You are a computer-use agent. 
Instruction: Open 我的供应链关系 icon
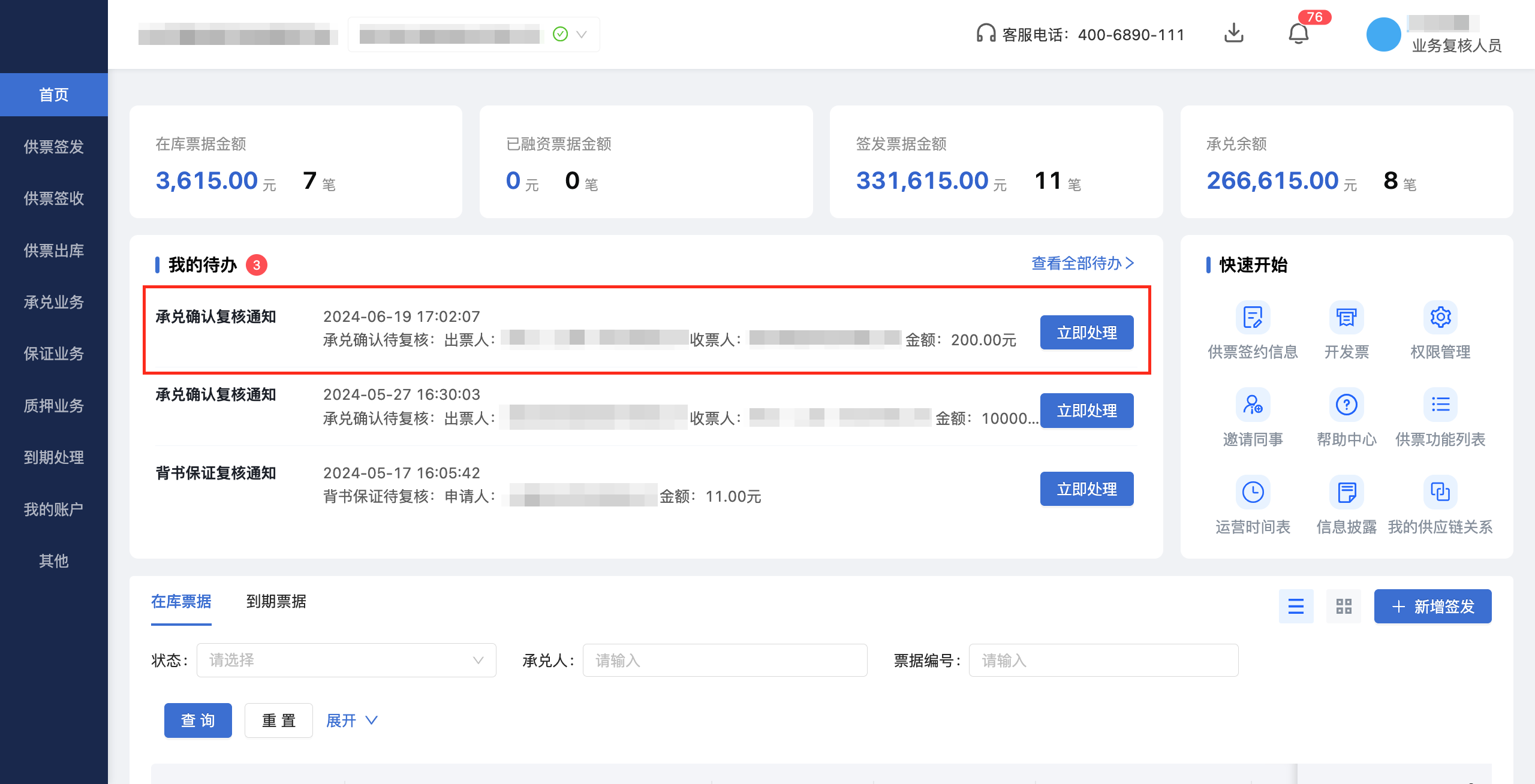click(x=1440, y=492)
